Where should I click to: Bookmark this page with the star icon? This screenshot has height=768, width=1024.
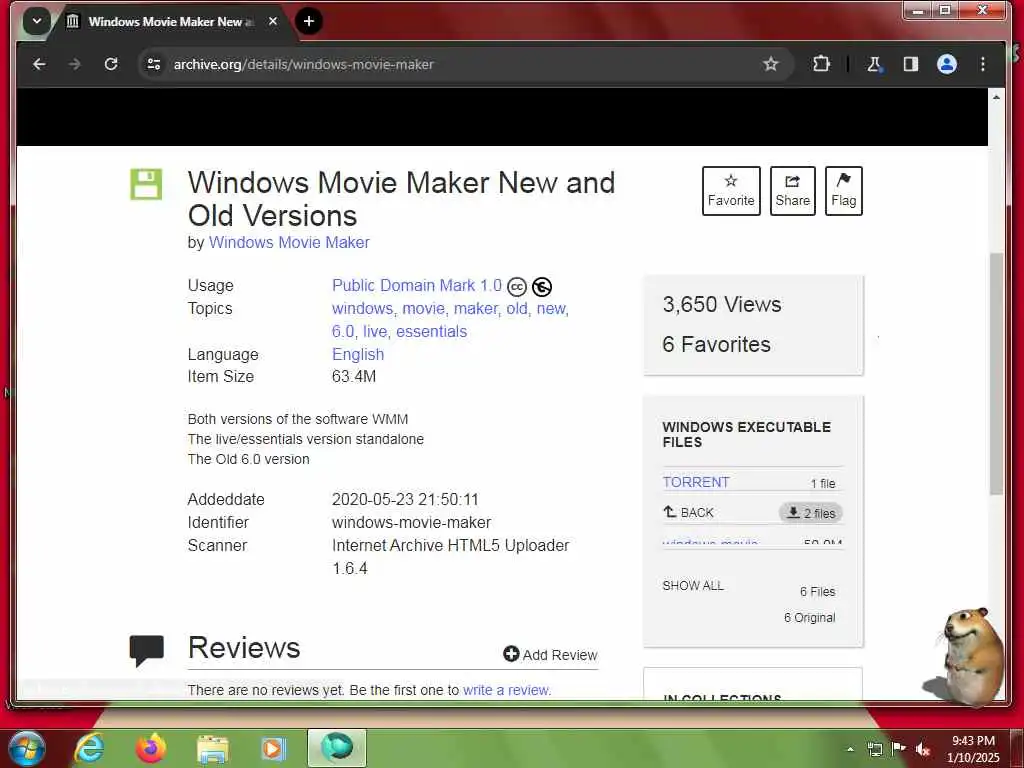tap(771, 64)
